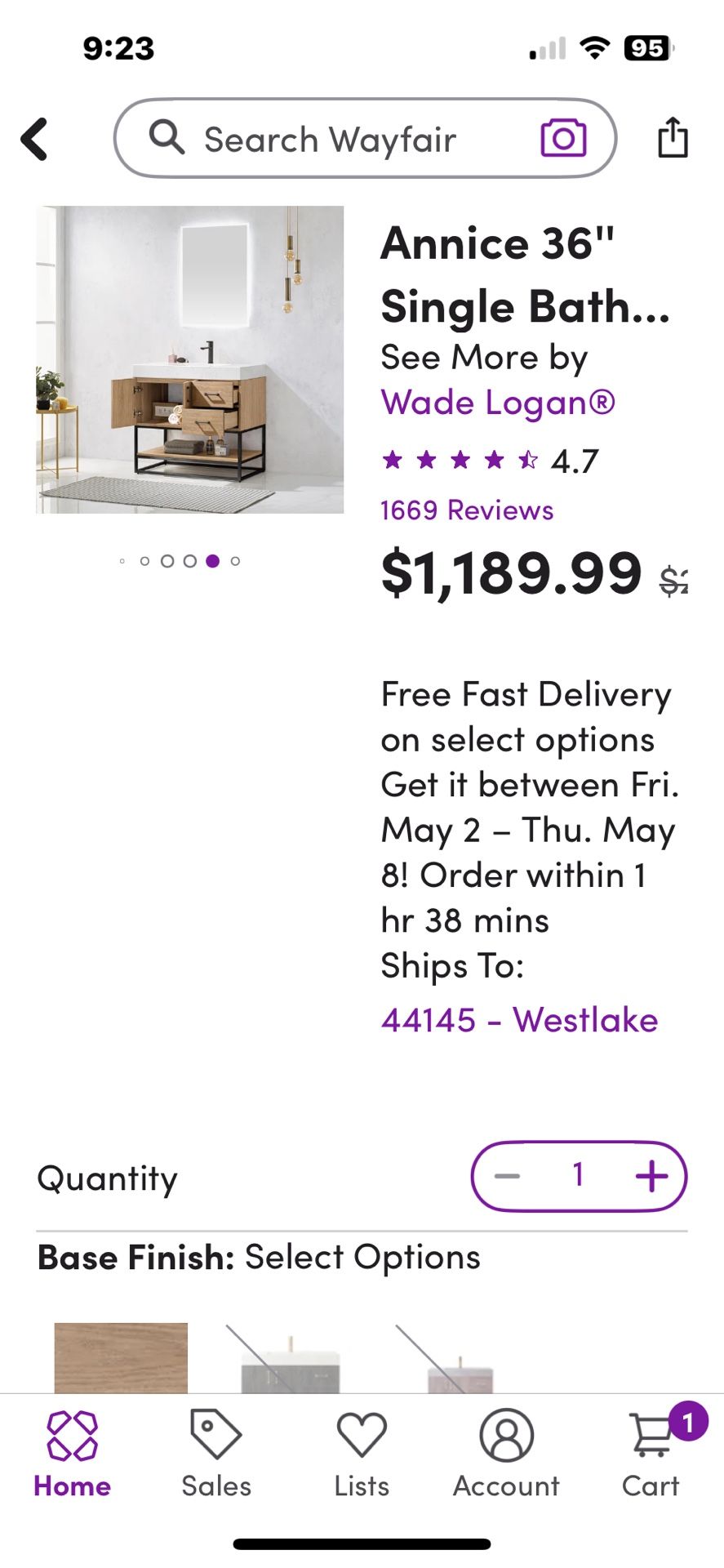Select the light oak base finish swatch
Image resolution: width=724 pixels, height=1568 pixels.
[x=121, y=1357]
